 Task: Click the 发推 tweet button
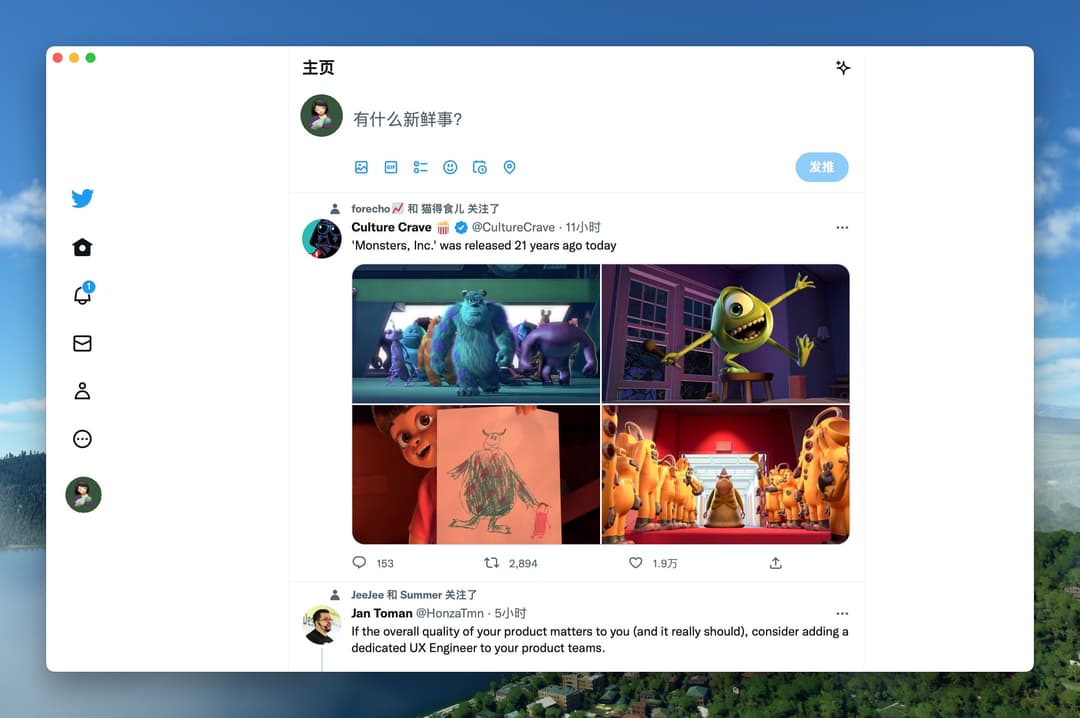pos(822,167)
